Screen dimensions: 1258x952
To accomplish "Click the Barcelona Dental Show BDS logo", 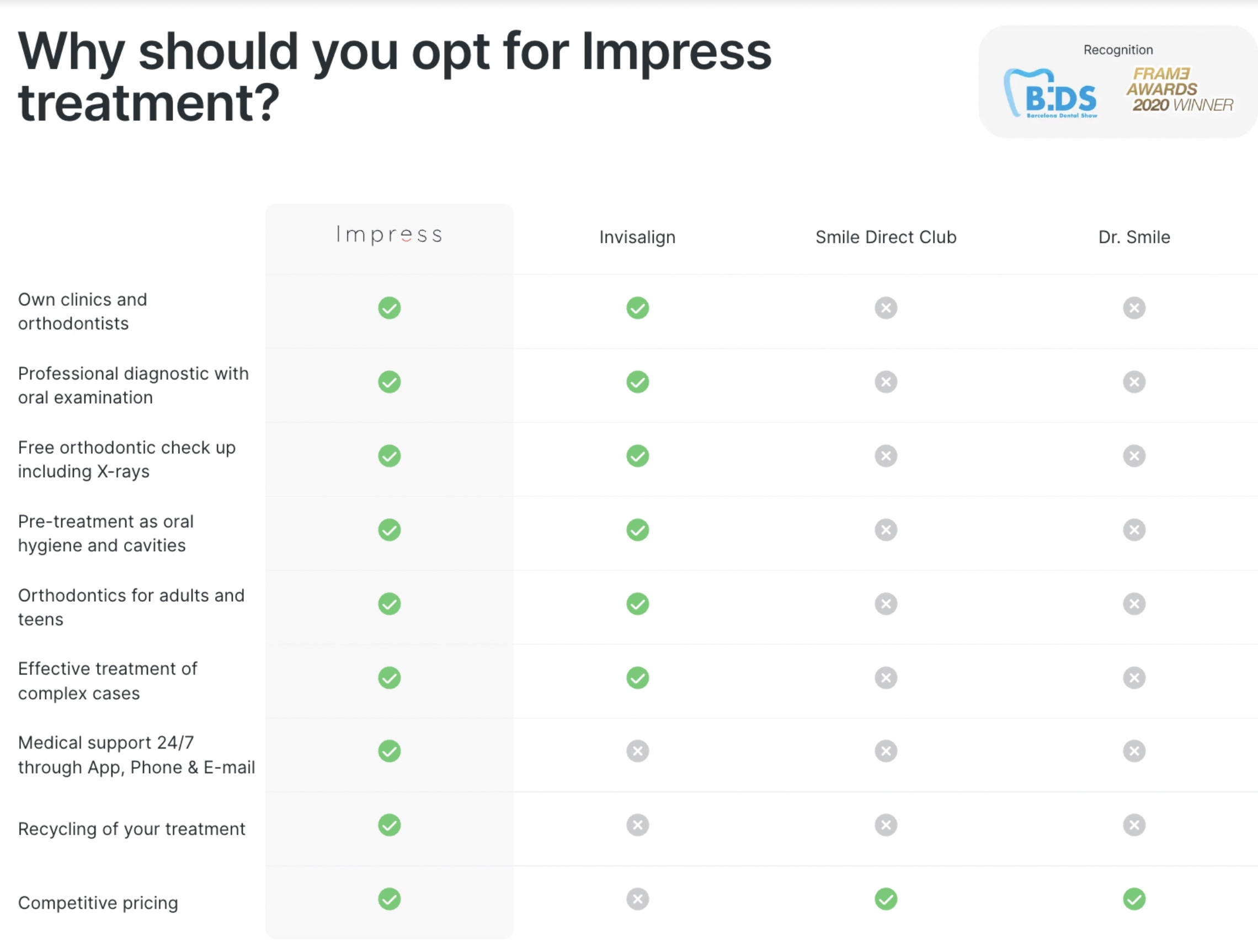I will coord(1052,94).
